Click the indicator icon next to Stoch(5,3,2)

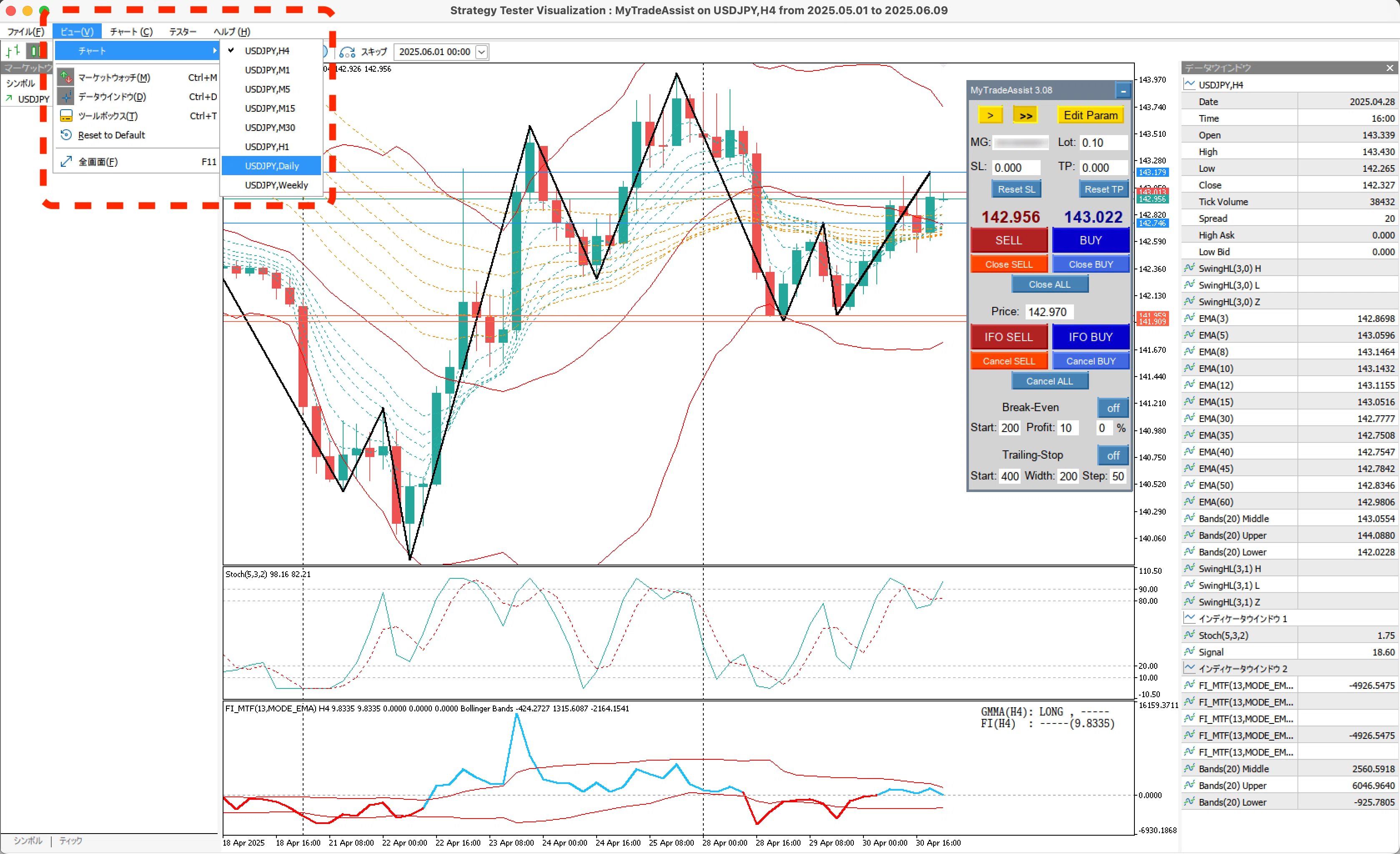click(x=1189, y=635)
